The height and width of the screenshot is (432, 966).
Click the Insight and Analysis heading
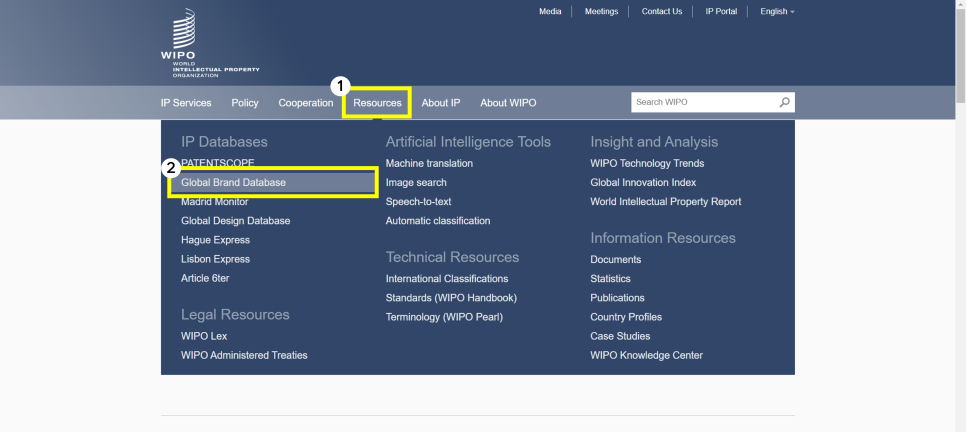654,142
